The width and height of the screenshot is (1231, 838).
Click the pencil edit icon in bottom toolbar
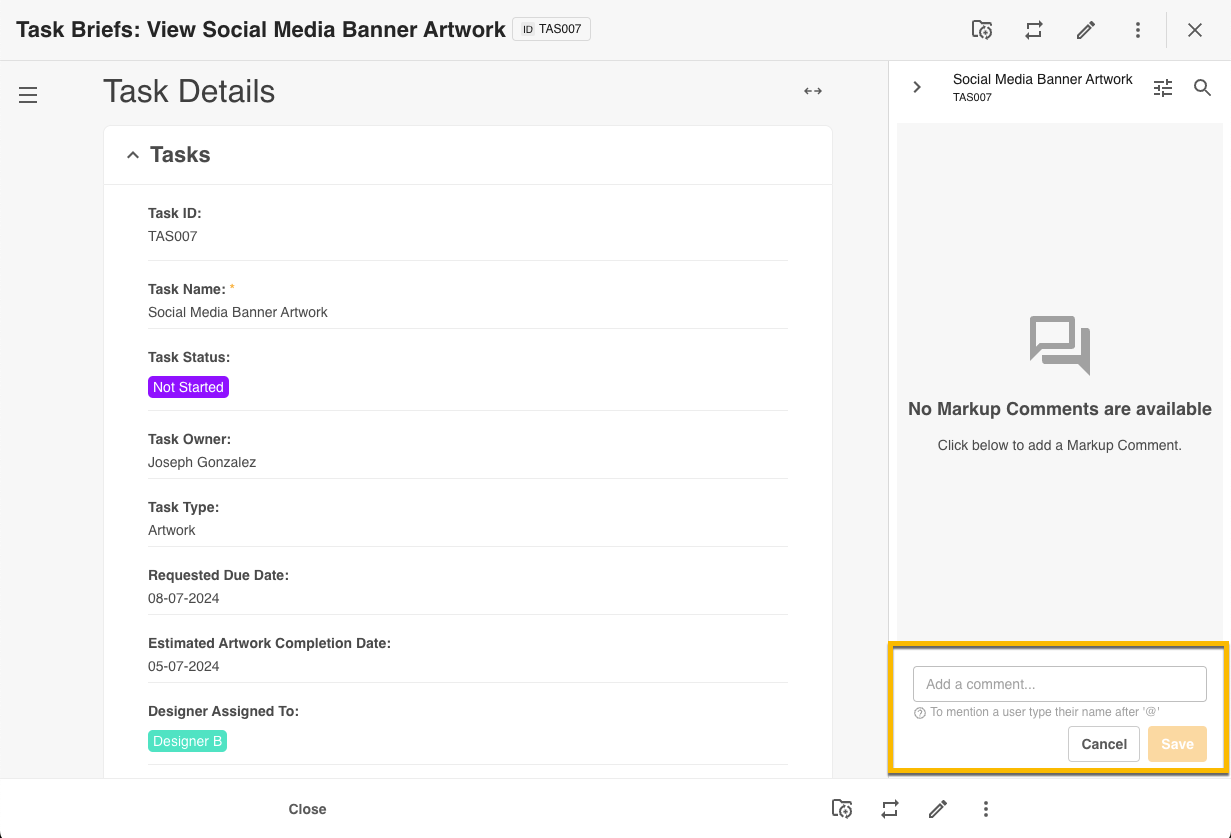[938, 809]
